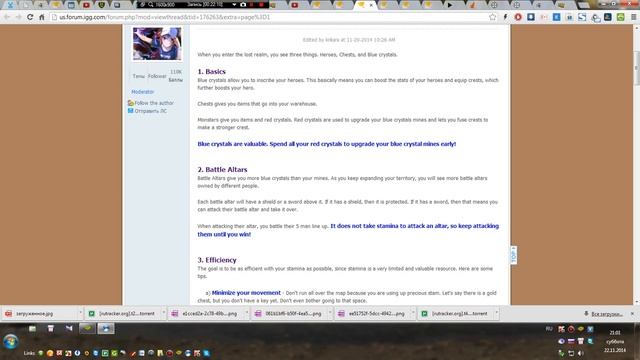Click the envelope icon next to Отправить ЛС
Screen dimensions: 640x360
click(131, 111)
